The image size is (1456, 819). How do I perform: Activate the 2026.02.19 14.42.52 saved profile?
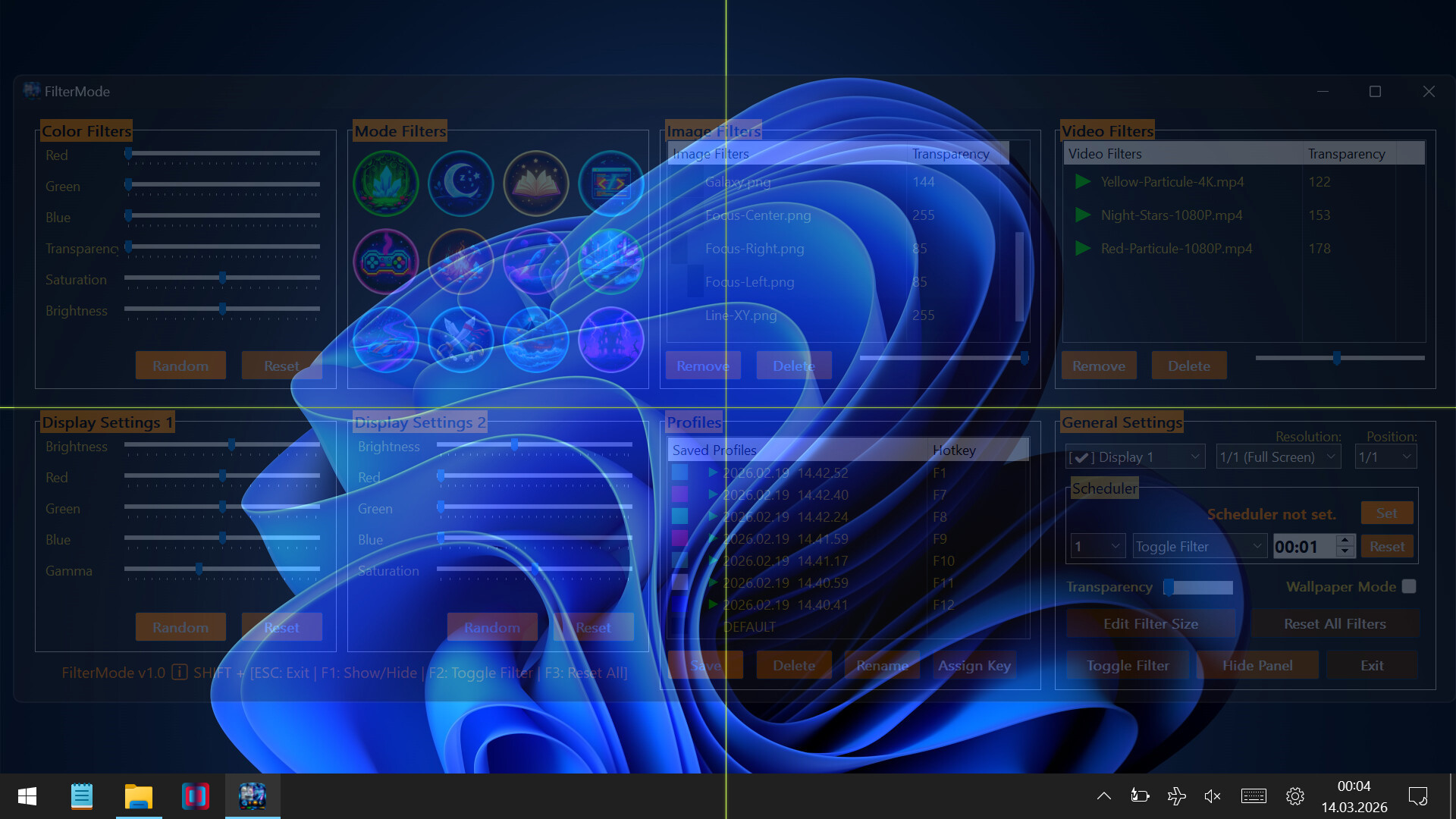tap(713, 472)
